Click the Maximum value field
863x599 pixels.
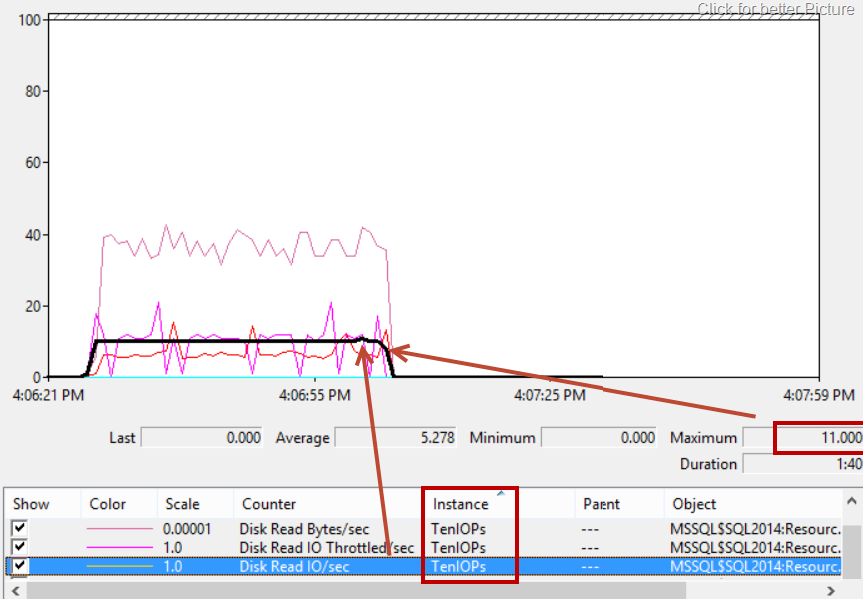coord(817,437)
